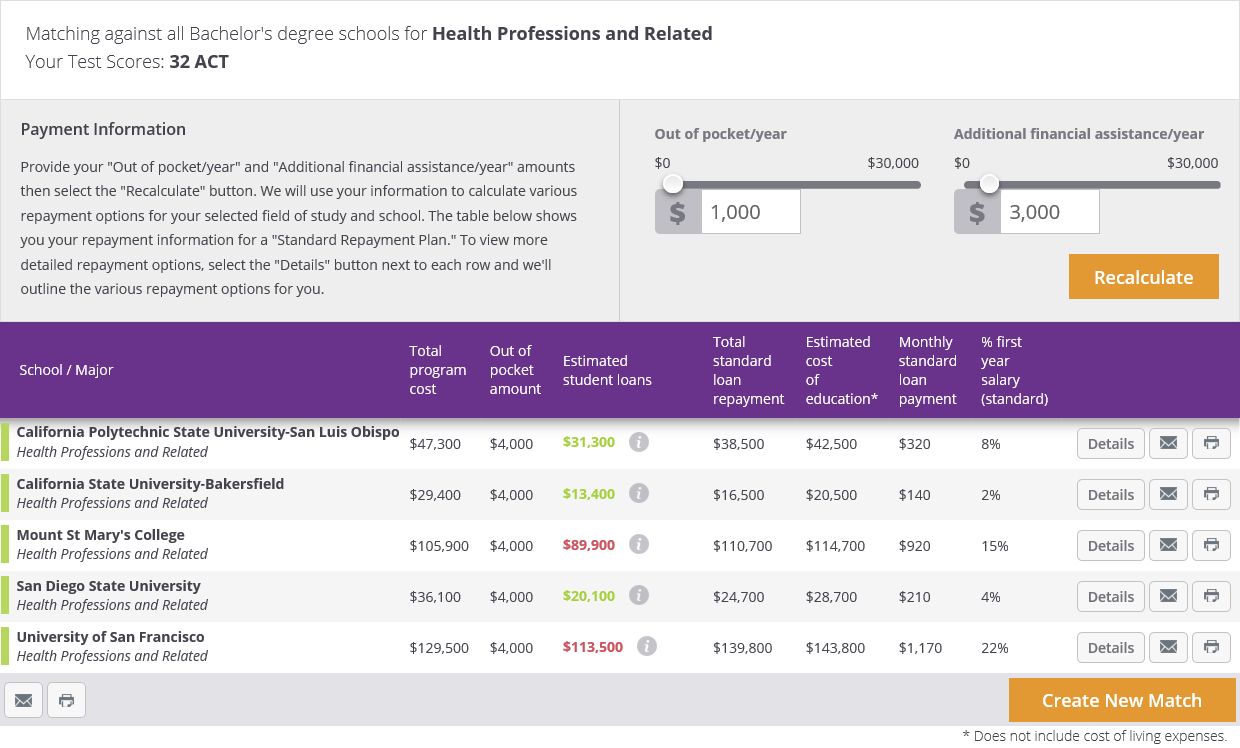This screenshot has width=1240, height=748.
Task: Click the Total program cost column header
Action: (438, 370)
